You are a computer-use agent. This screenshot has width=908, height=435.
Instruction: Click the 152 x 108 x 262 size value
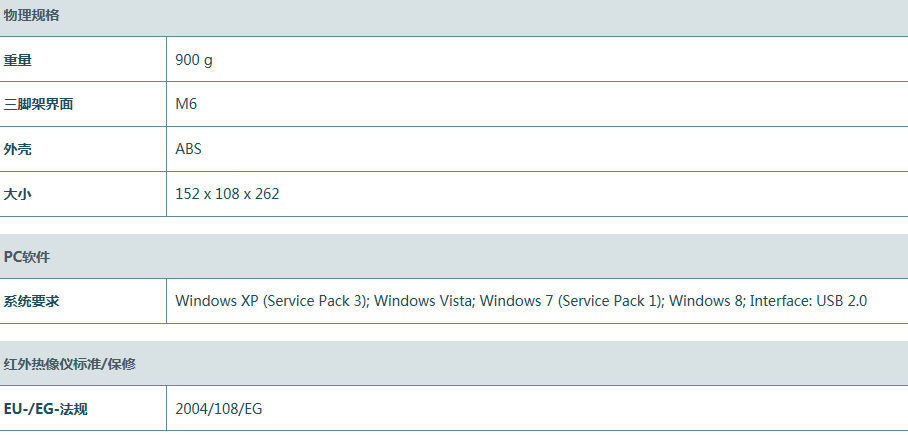pos(227,194)
